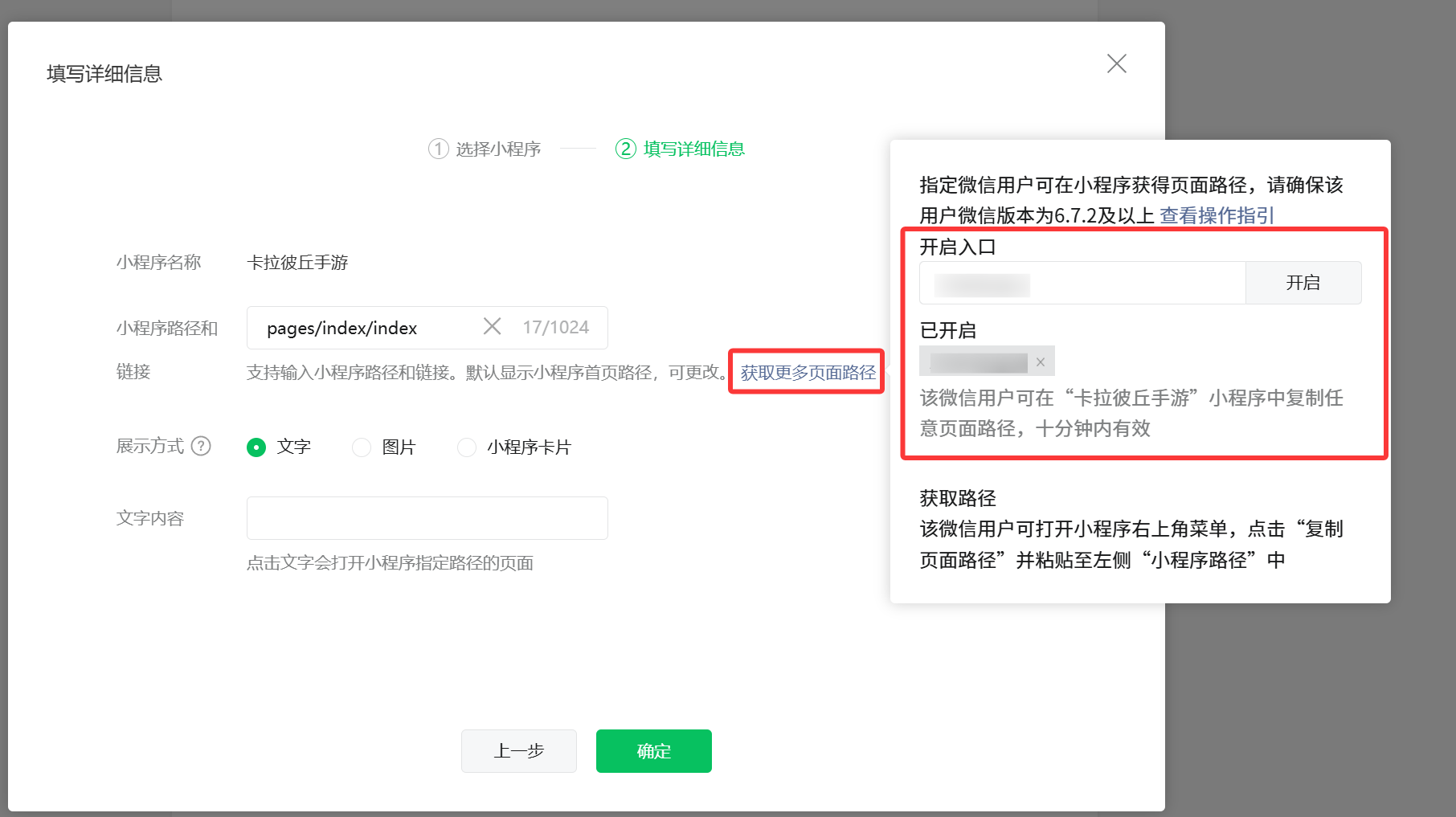
Task: Clear the pages/index/index path input
Action: point(493,326)
